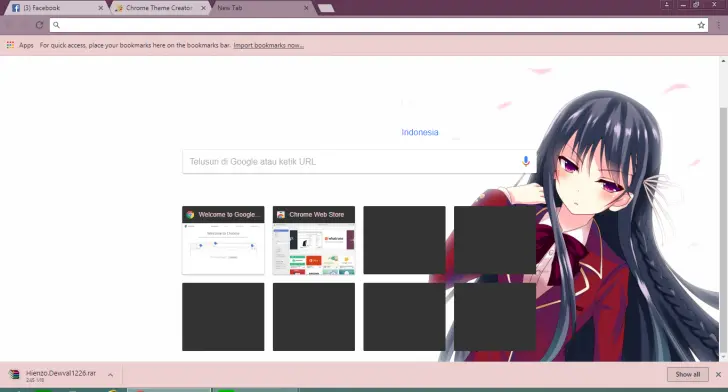Close the New Tab tab
Screen dimensions: 728x392
pyautogui.click(x=306, y=8)
